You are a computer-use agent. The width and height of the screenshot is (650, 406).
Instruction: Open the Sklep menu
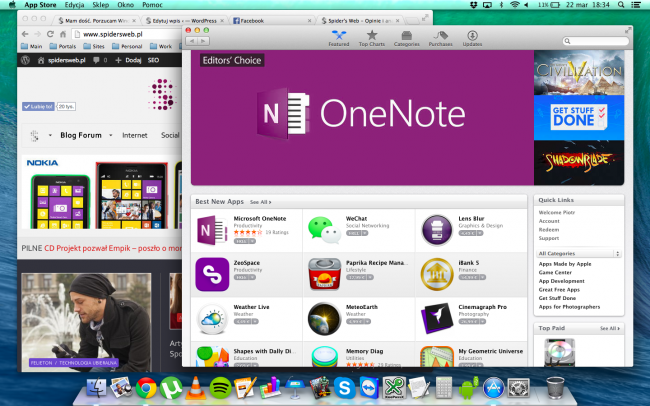coord(101,5)
